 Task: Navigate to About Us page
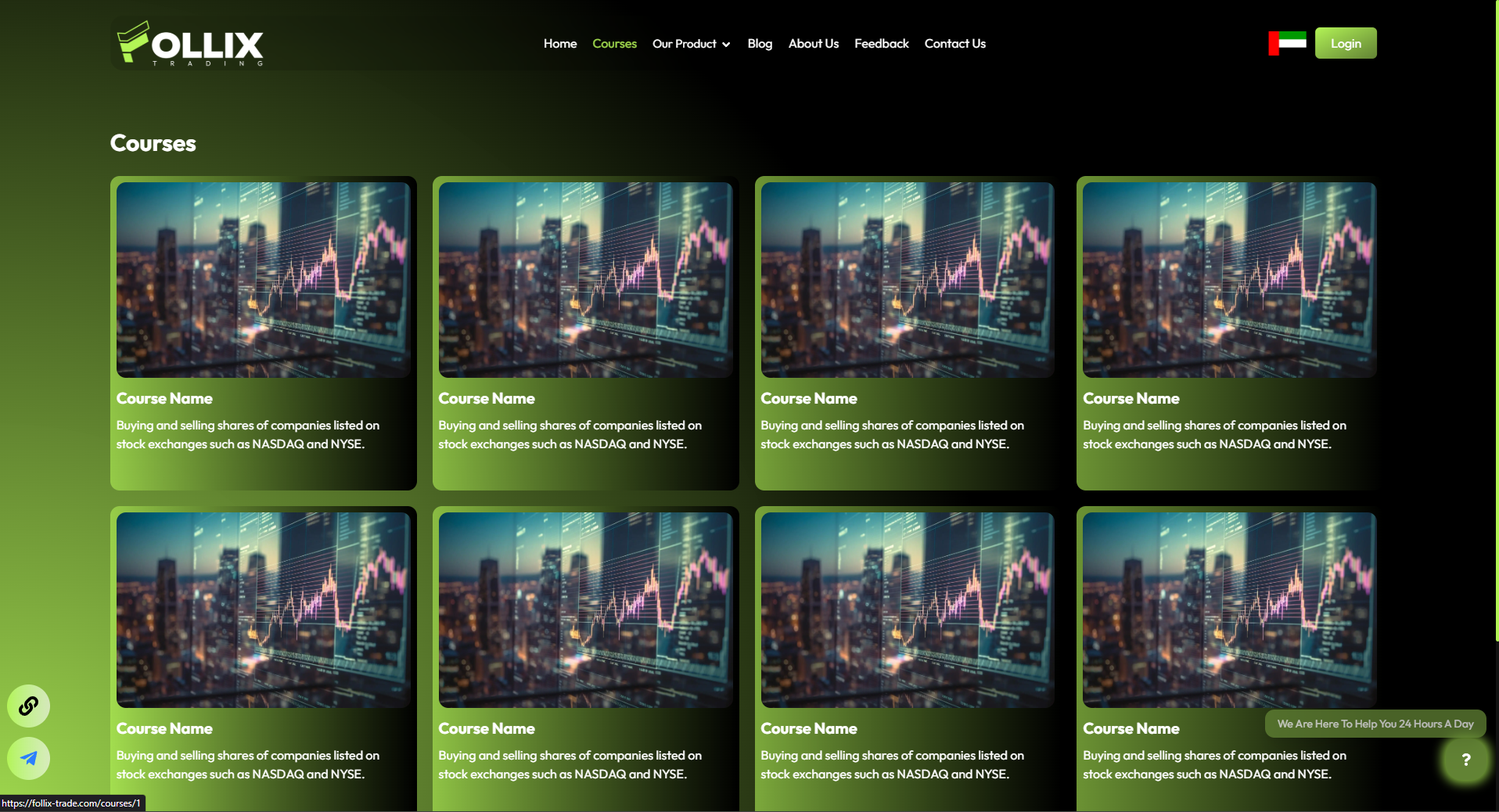click(813, 44)
